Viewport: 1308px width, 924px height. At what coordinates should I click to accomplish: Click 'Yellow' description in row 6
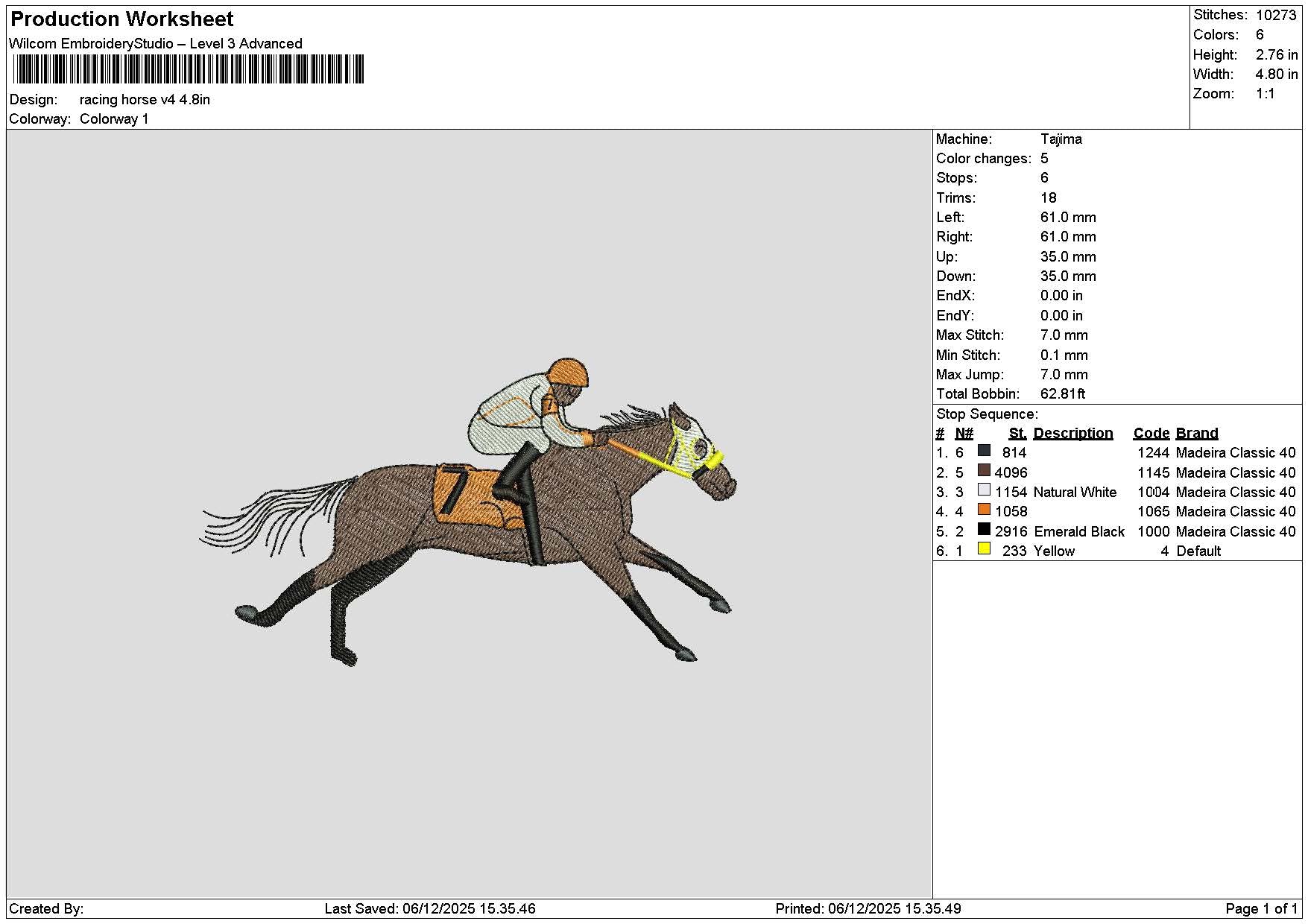1054,551
